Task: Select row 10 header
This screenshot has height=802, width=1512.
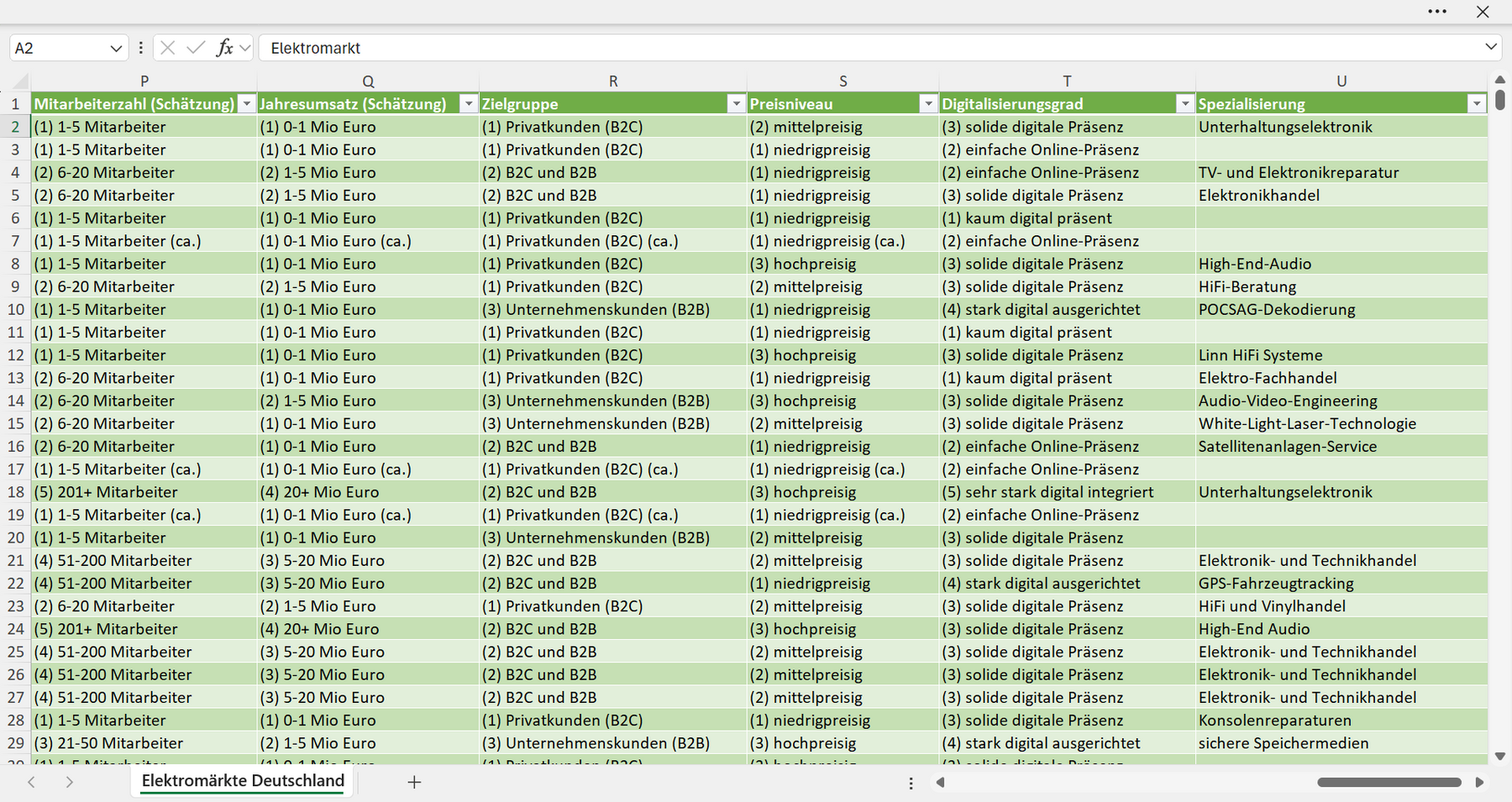Action: coord(16,309)
